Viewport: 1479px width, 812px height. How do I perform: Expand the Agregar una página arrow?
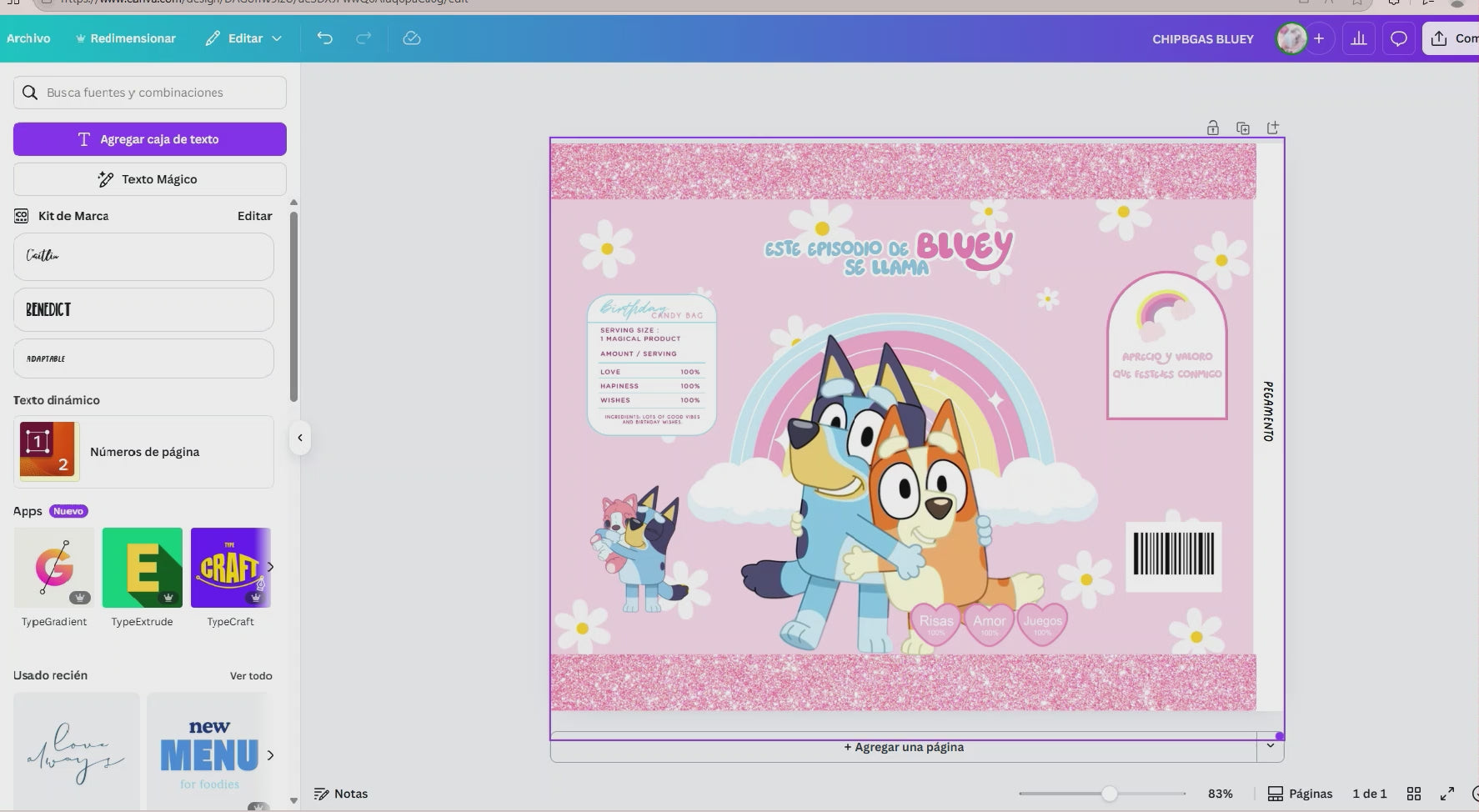tap(1270, 746)
